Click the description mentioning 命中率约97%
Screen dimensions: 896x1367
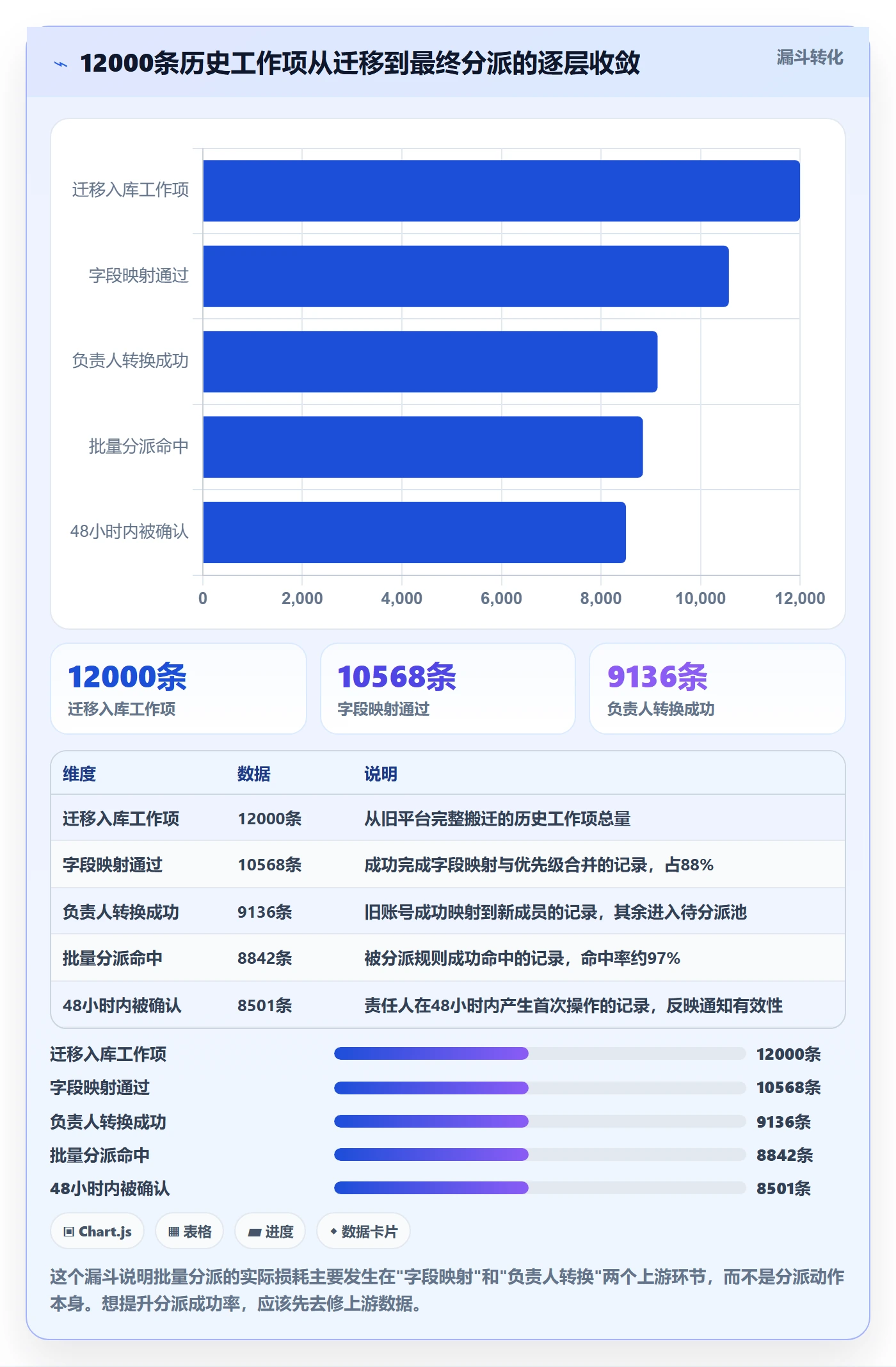(522, 958)
